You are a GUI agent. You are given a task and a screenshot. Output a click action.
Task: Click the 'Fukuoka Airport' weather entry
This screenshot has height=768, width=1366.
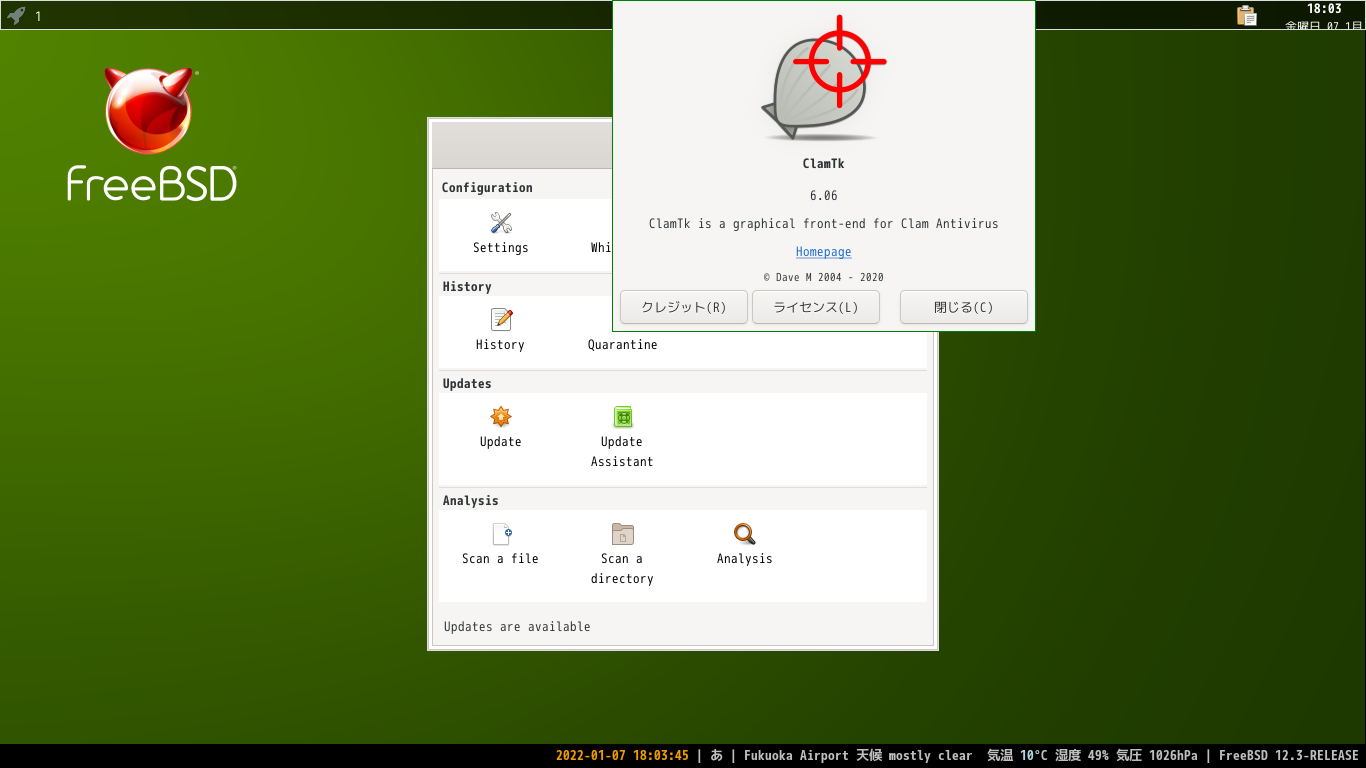[x=795, y=756]
